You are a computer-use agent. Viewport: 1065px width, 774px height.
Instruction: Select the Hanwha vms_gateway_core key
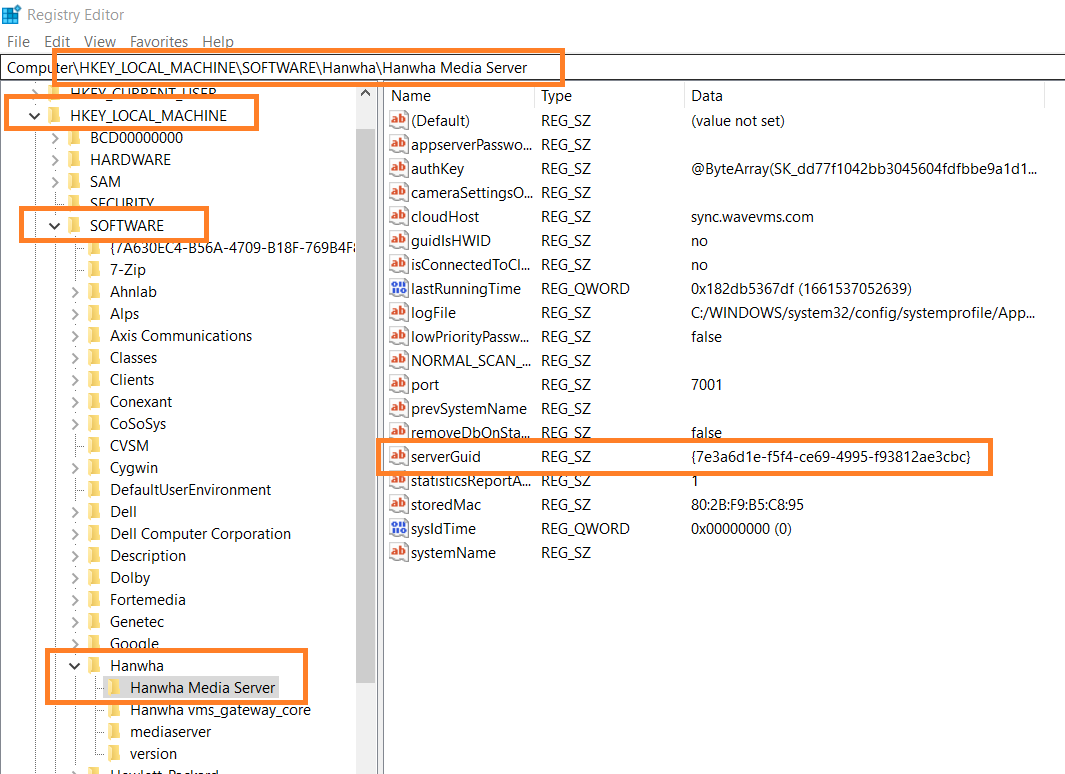click(x=220, y=710)
